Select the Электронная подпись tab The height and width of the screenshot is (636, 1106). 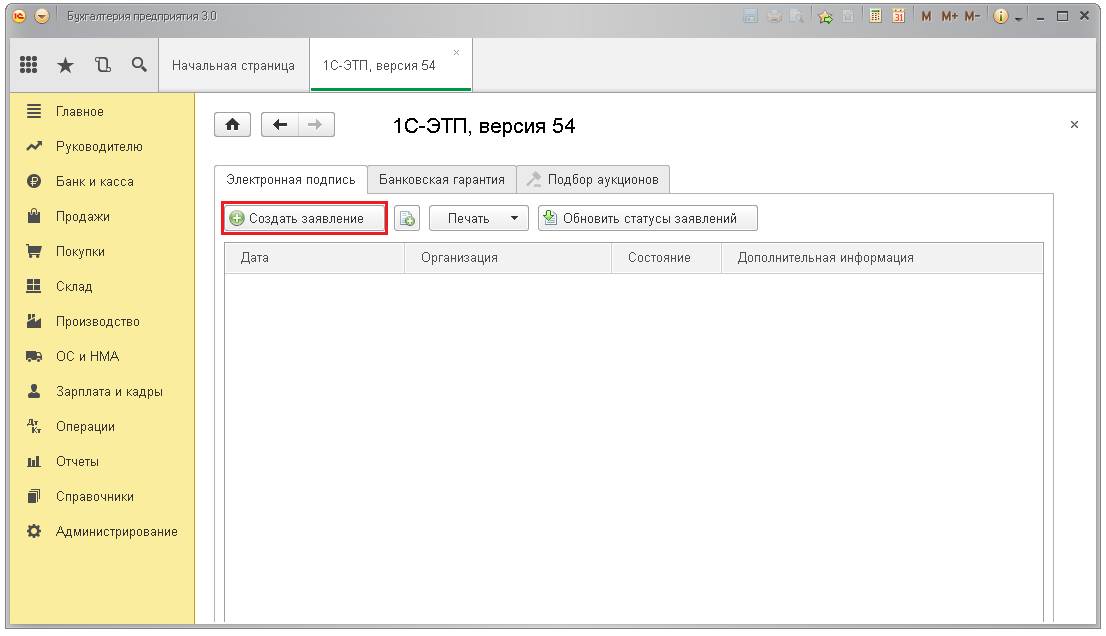coord(291,180)
